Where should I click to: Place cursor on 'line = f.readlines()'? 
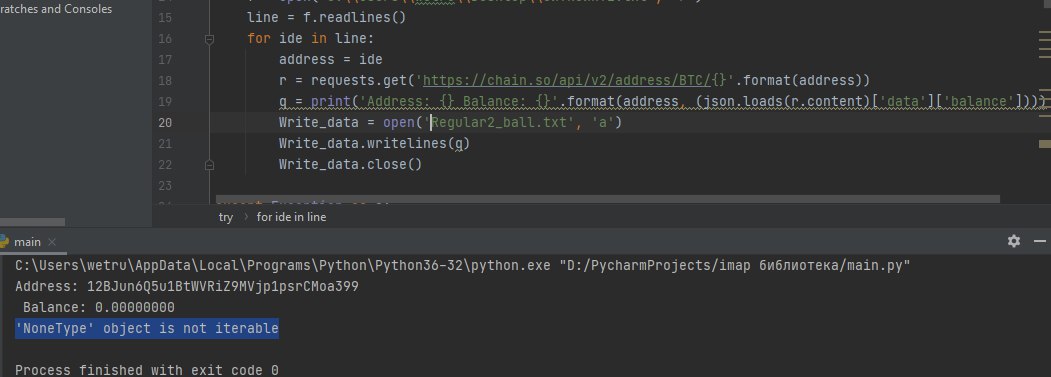tap(326, 17)
